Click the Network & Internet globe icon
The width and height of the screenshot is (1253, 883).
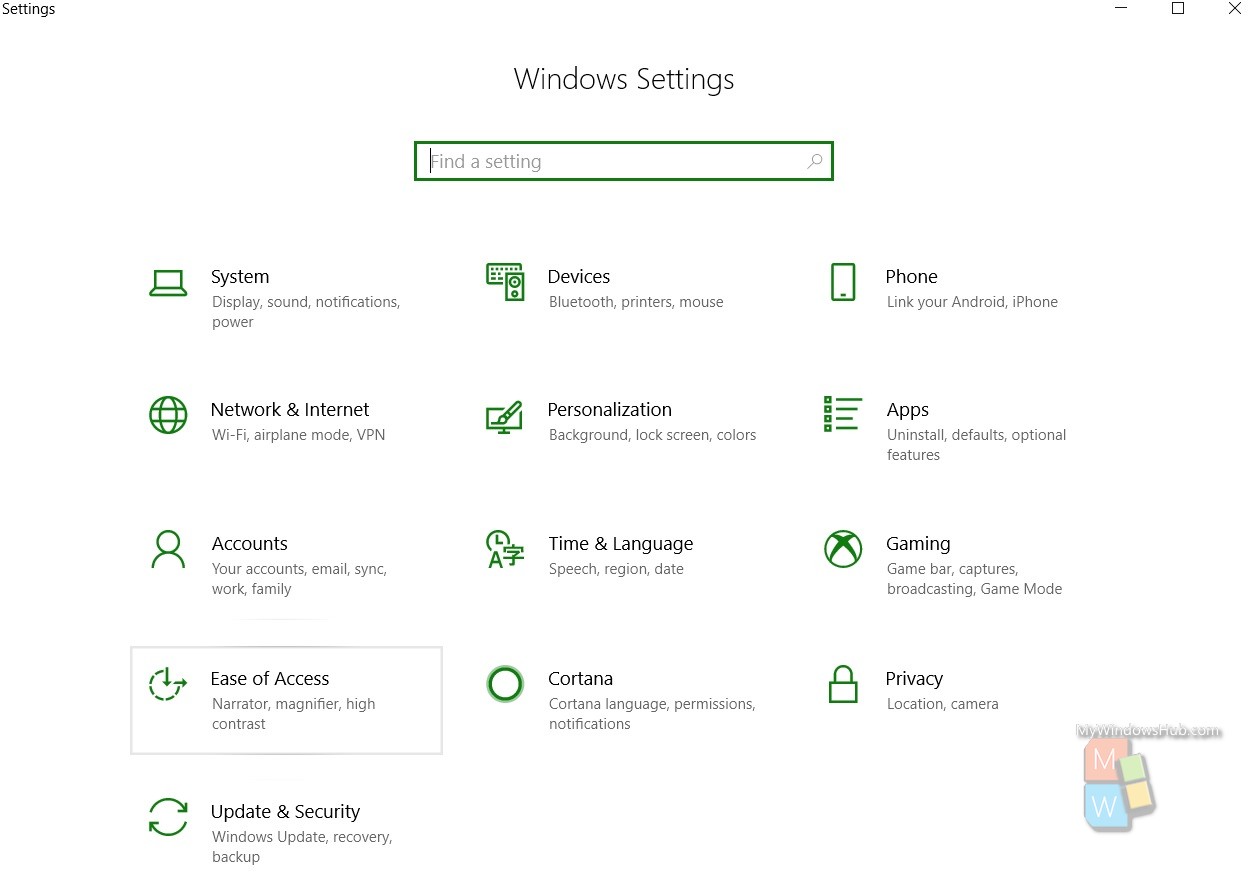(168, 415)
